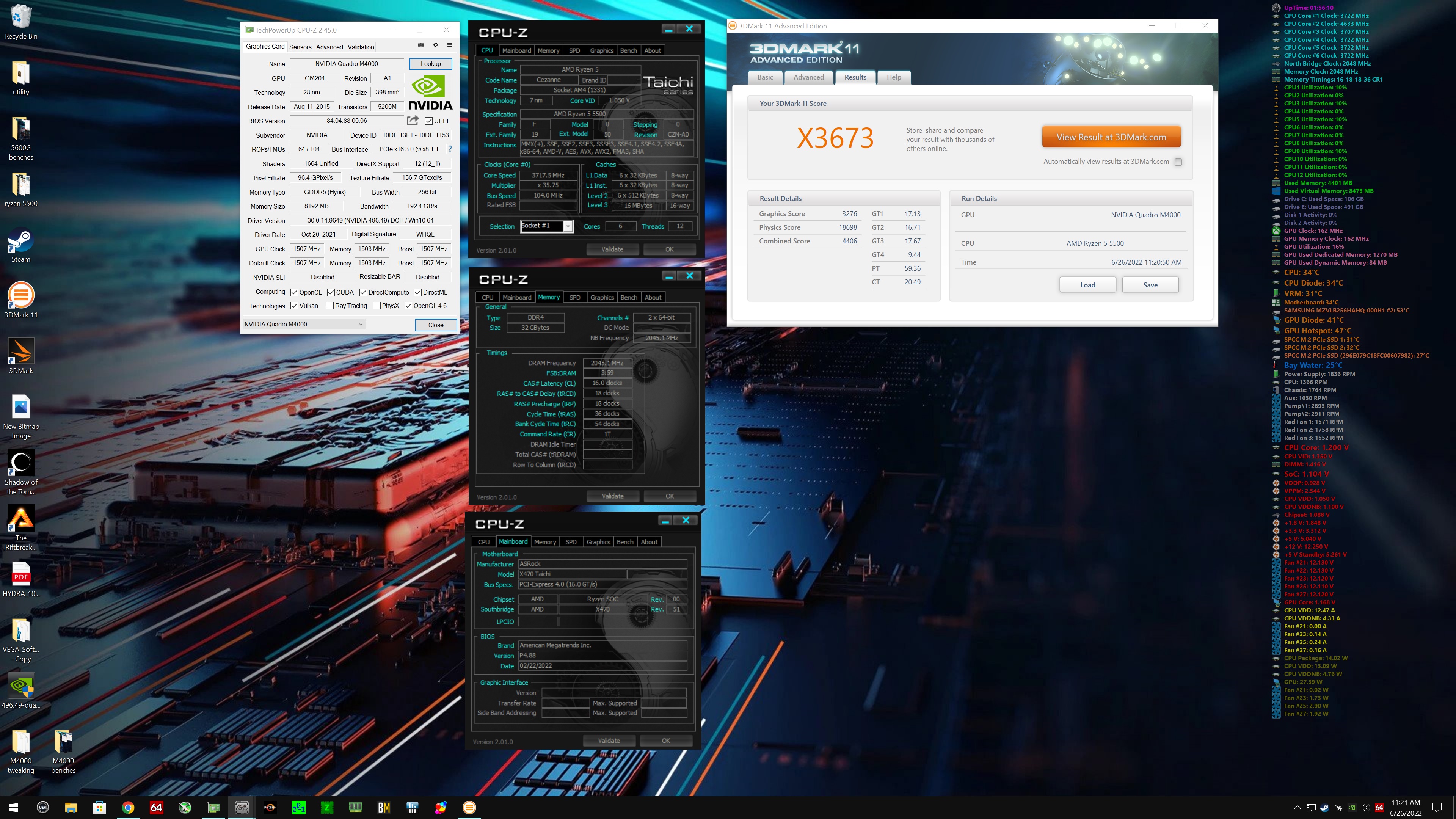The height and width of the screenshot is (819, 1456).
Task: Open the Socket #1 selection dropdown in CPU-Z
Action: [546, 226]
